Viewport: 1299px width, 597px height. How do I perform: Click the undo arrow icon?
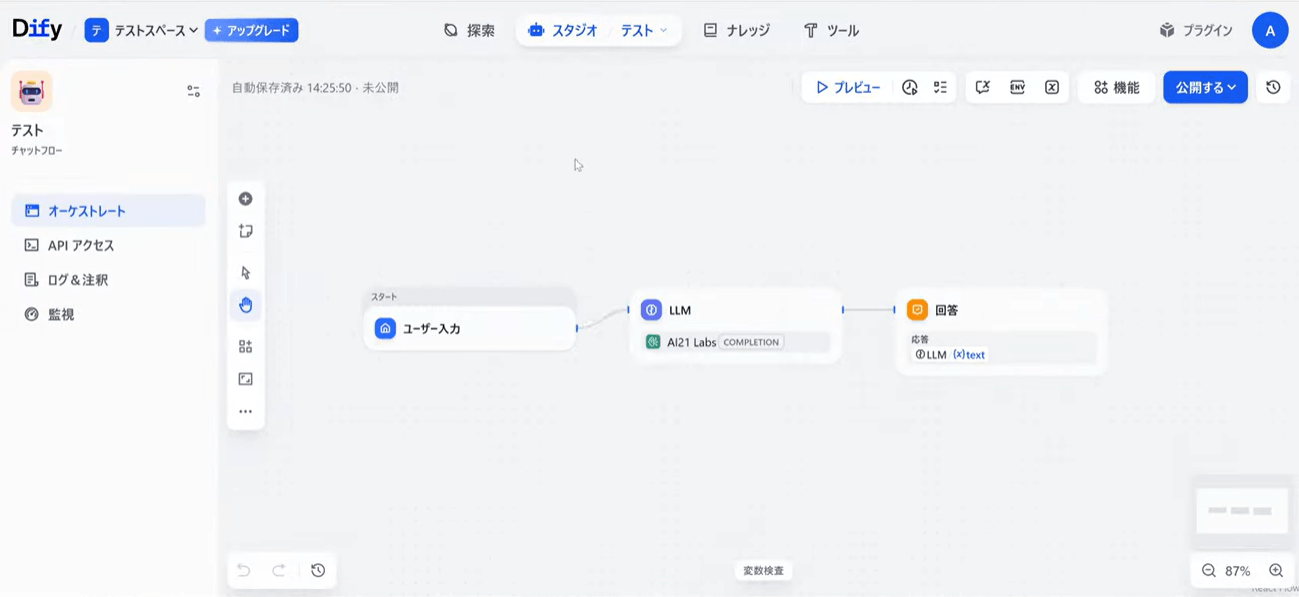(x=243, y=570)
